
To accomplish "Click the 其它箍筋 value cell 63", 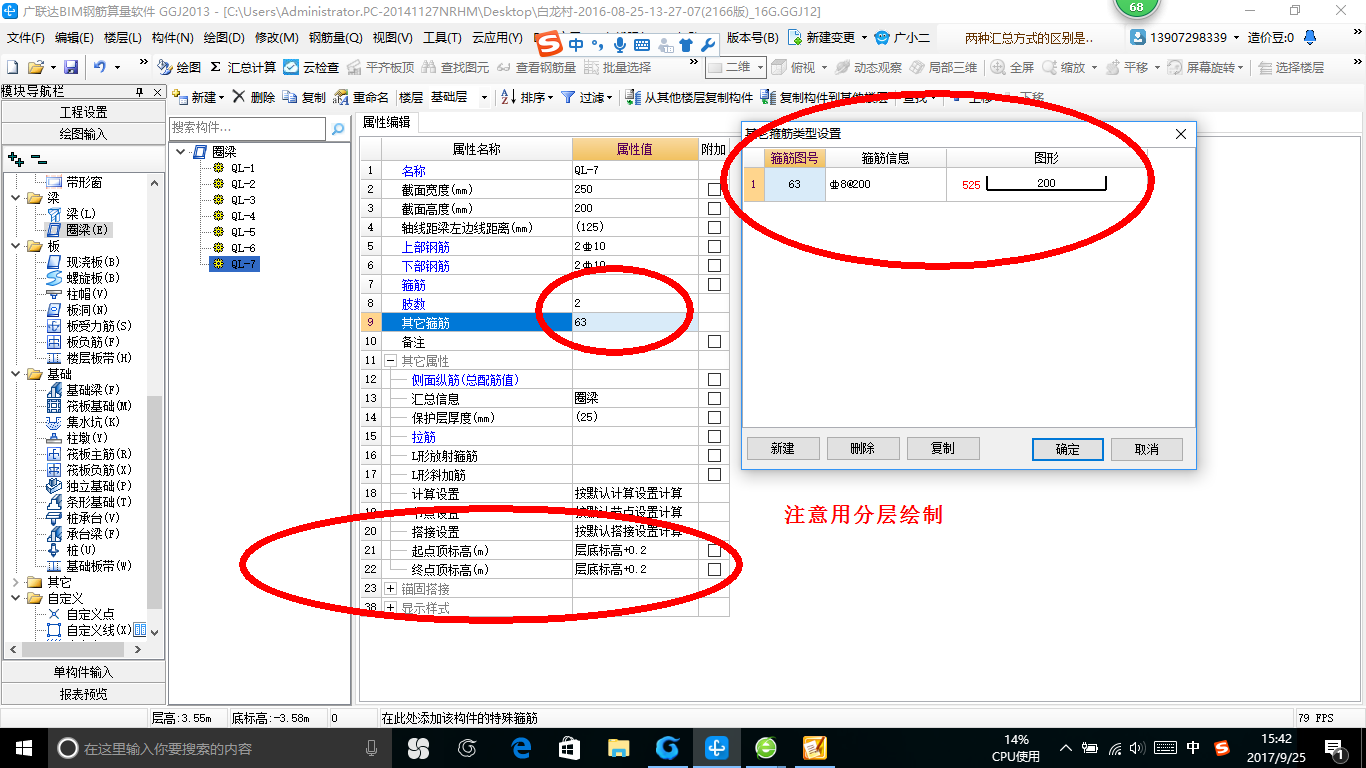I will click(635, 322).
